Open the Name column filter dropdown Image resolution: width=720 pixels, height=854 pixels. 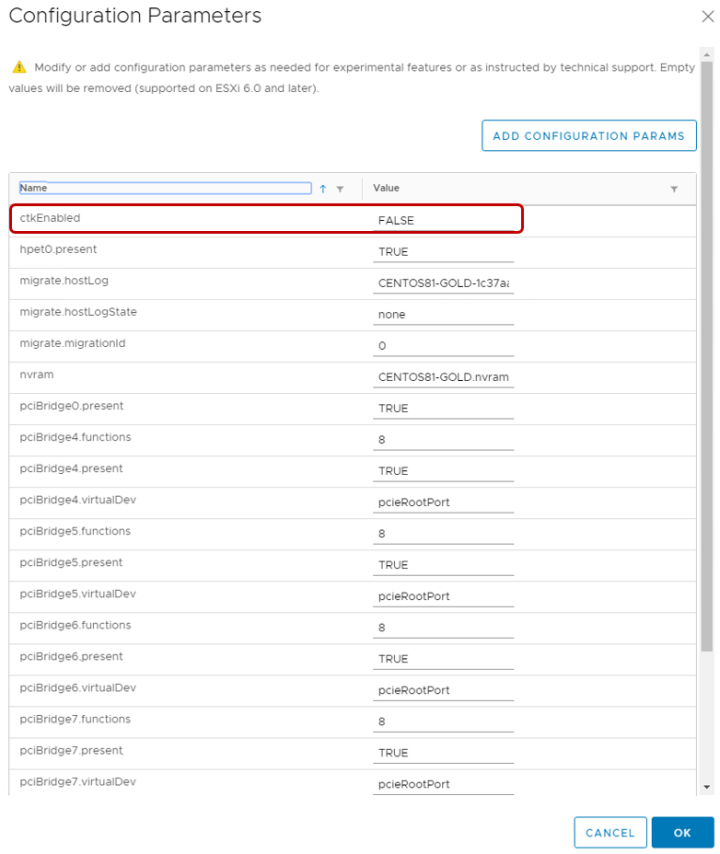pyautogui.click(x=340, y=189)
